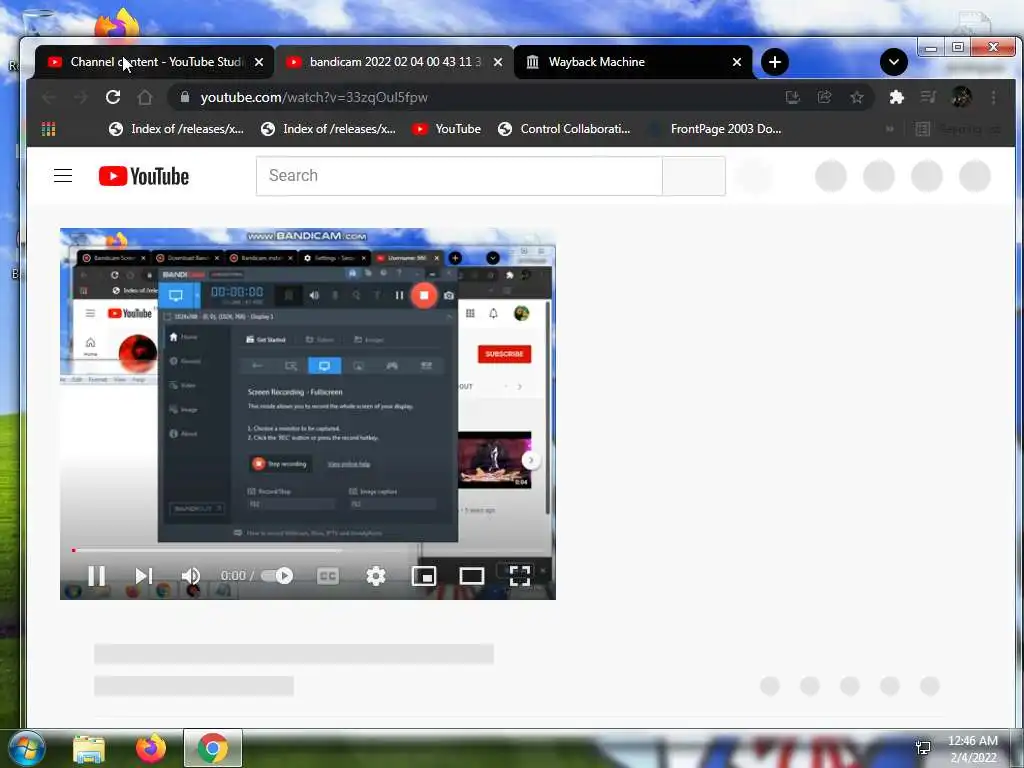The image size is (1024, 768).
Task: Close the bandicam video tab
Action: click(x=498, y=62)
